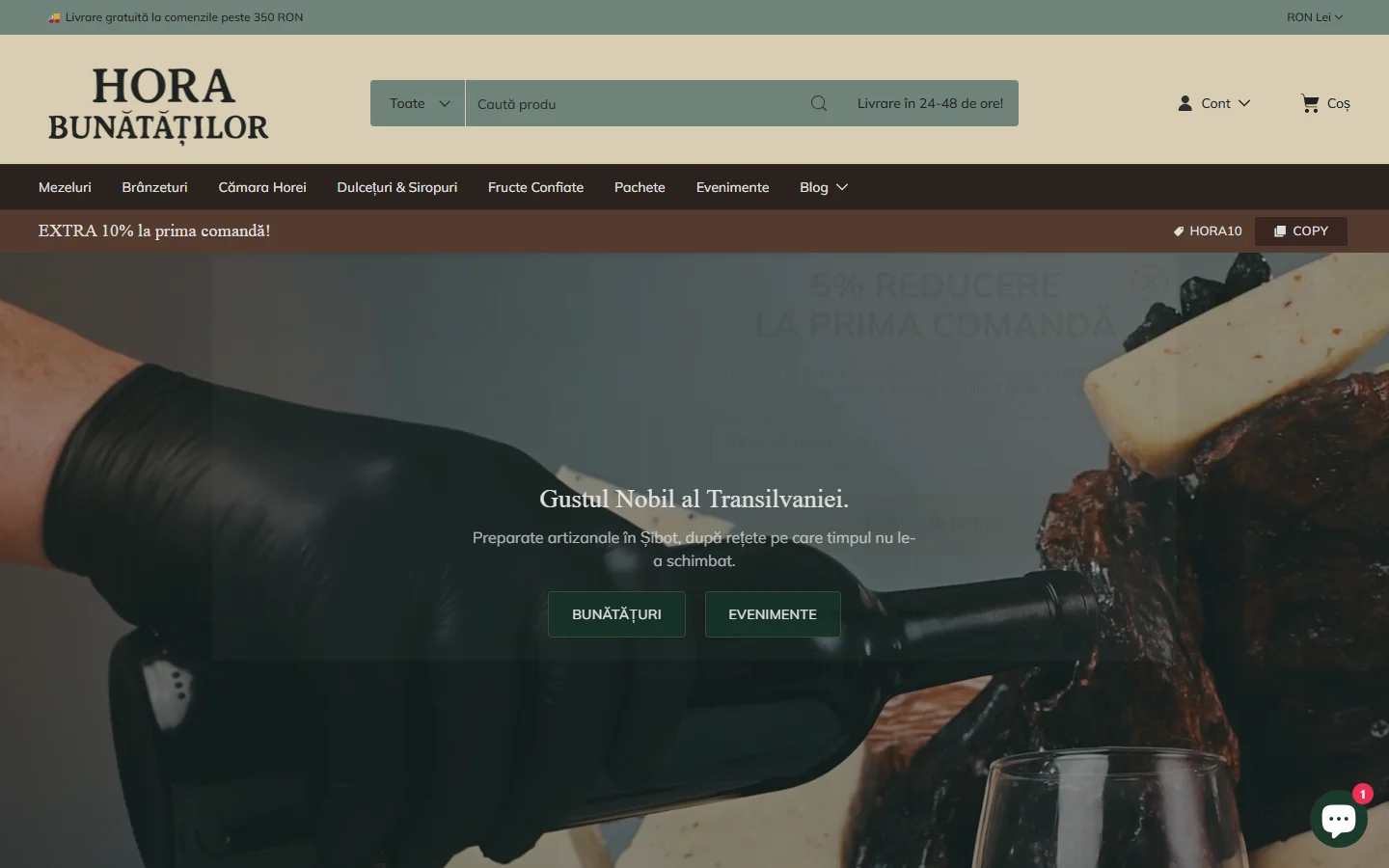The height and width of the screenshot is (868, 1389).
Task: Open the RON Lei currency selector
Action: (1314, 17)
